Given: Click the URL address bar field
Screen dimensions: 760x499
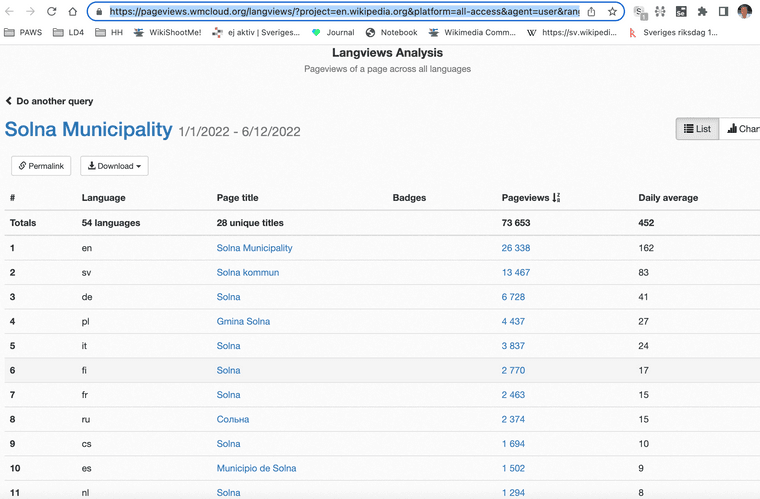Looking at the screenshot, I should click(x=340, y=12).
